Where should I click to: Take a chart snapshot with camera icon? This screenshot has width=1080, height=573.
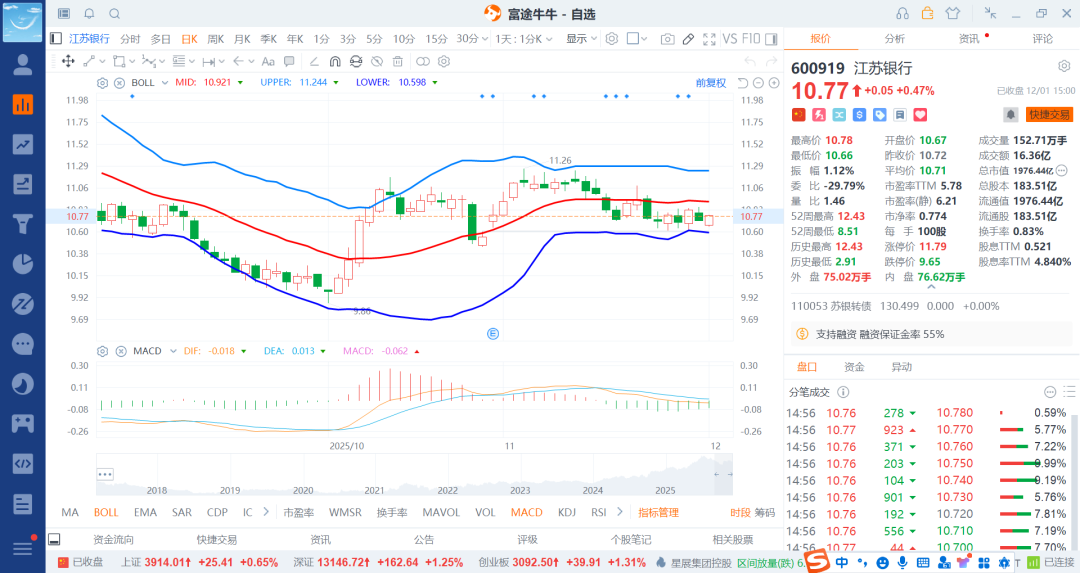(667, 39)
